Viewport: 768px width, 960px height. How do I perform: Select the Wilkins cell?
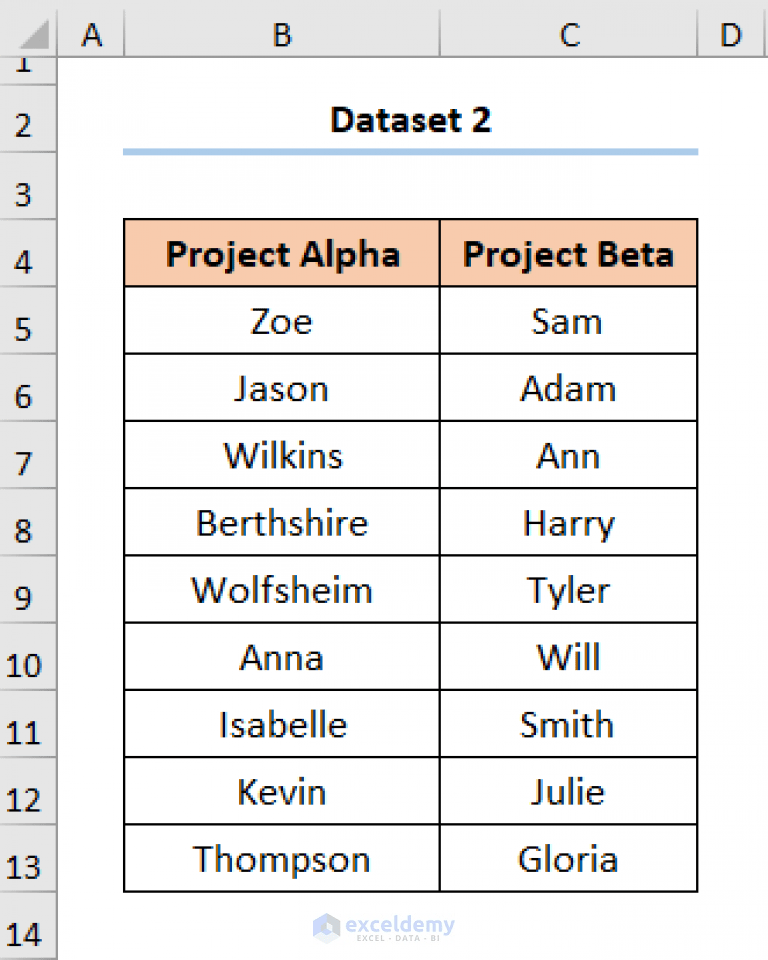click(x=281, y=455)
